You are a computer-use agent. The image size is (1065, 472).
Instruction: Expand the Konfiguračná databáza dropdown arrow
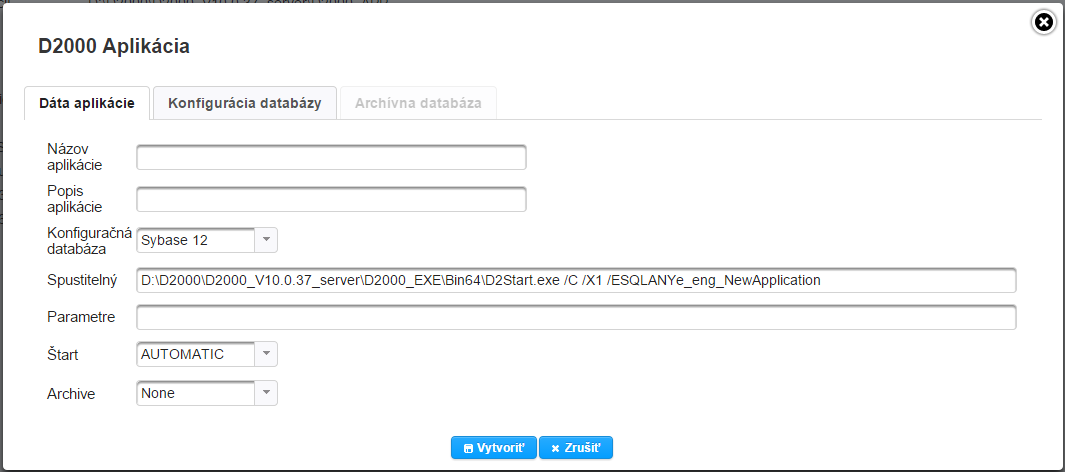coord(266,240)
